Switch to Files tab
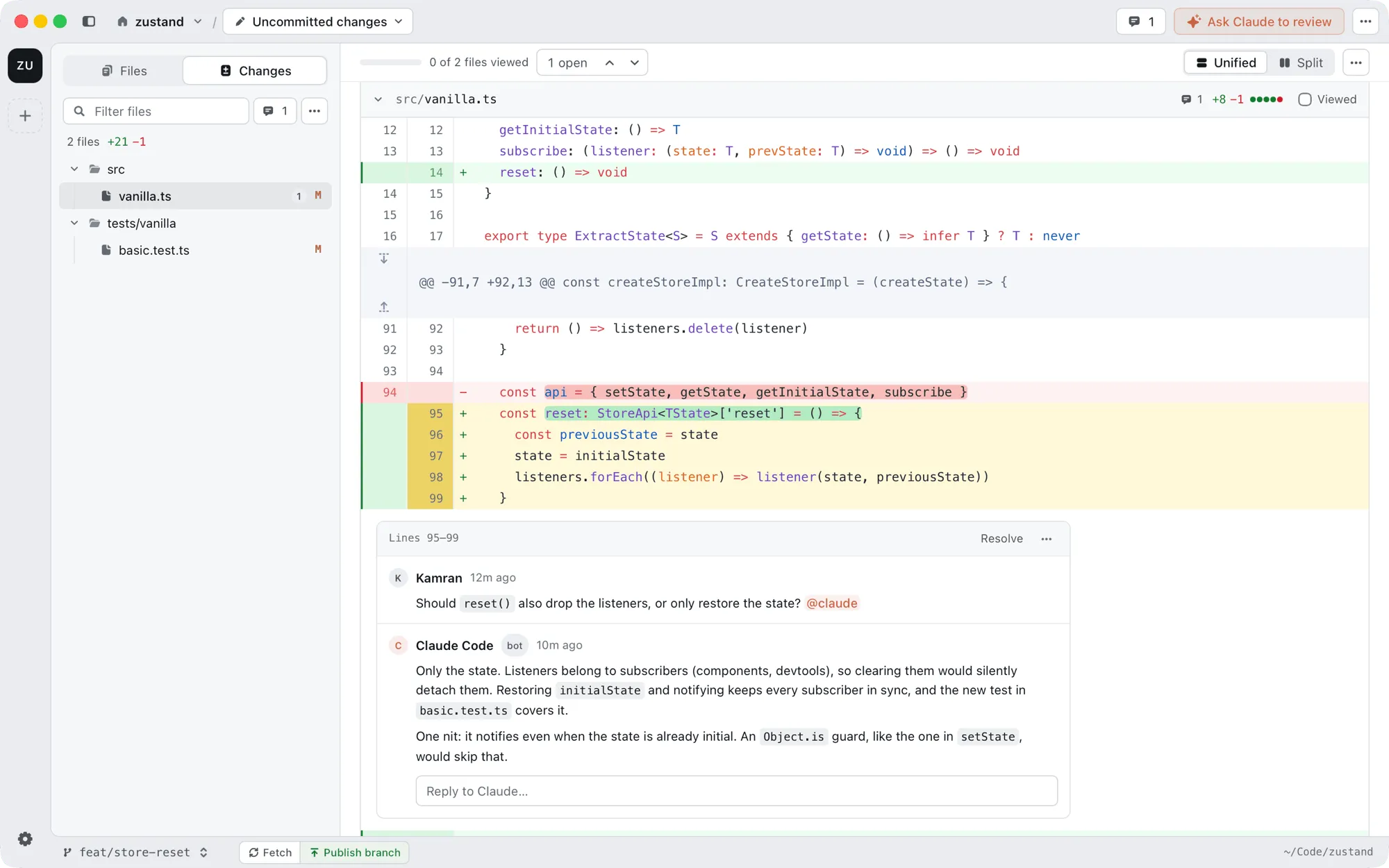Screen dimensions: 1389x868 (124, 71)
